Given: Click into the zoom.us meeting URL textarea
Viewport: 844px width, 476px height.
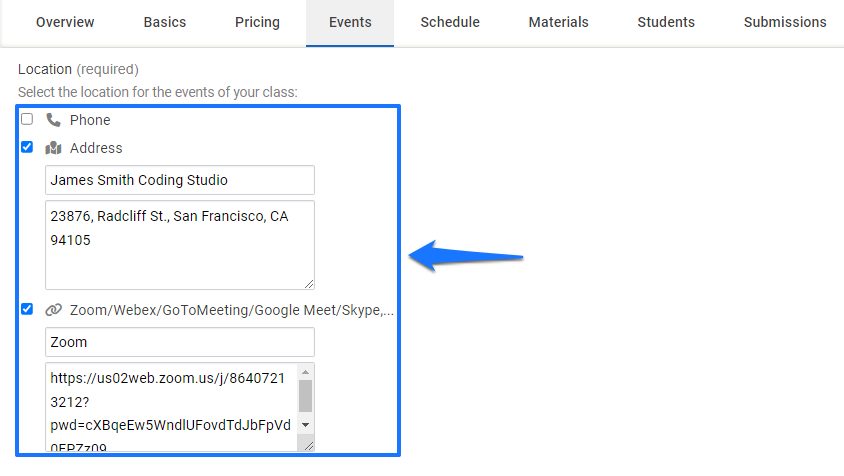Looking at the screenshot, I should [x=171, y=407].
